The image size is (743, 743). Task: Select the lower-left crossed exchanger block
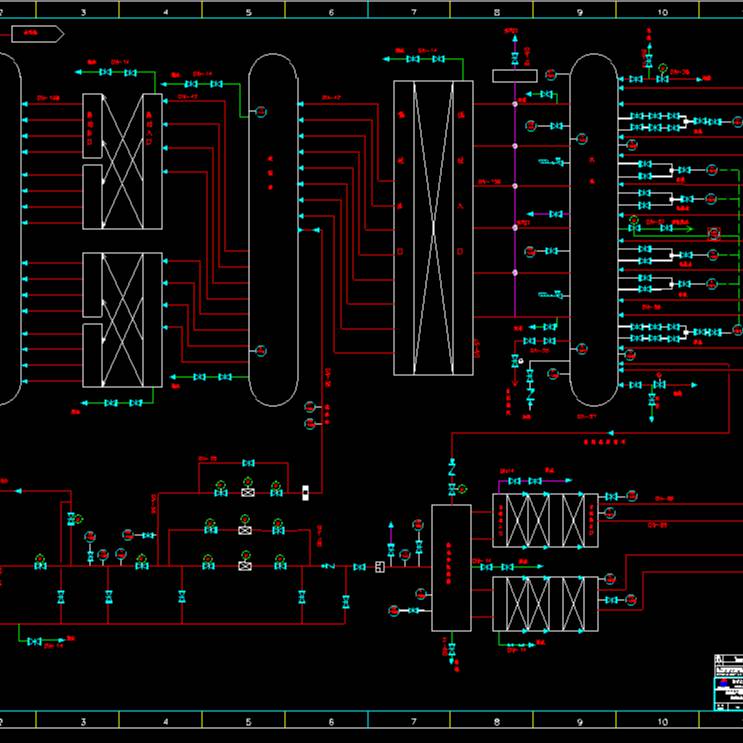122,320
